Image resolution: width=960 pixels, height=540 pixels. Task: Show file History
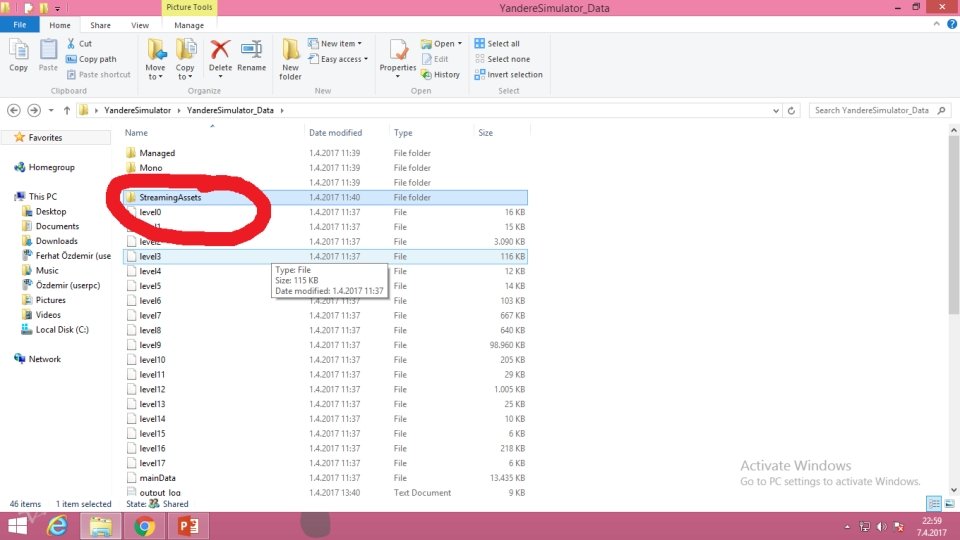pyautogui.click(x=440, y=74)
